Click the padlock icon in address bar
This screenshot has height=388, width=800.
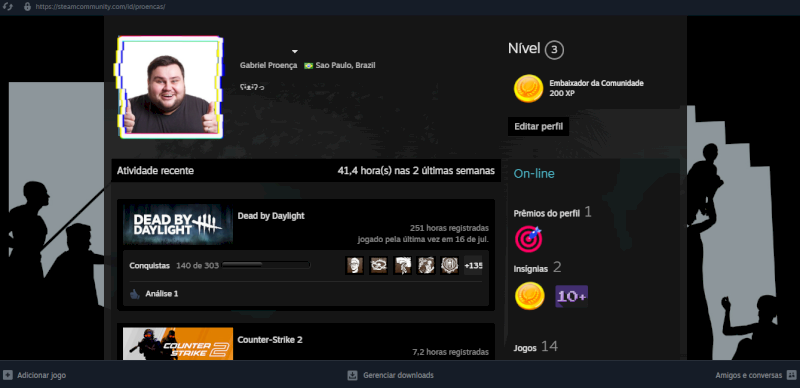coord(27,7)
